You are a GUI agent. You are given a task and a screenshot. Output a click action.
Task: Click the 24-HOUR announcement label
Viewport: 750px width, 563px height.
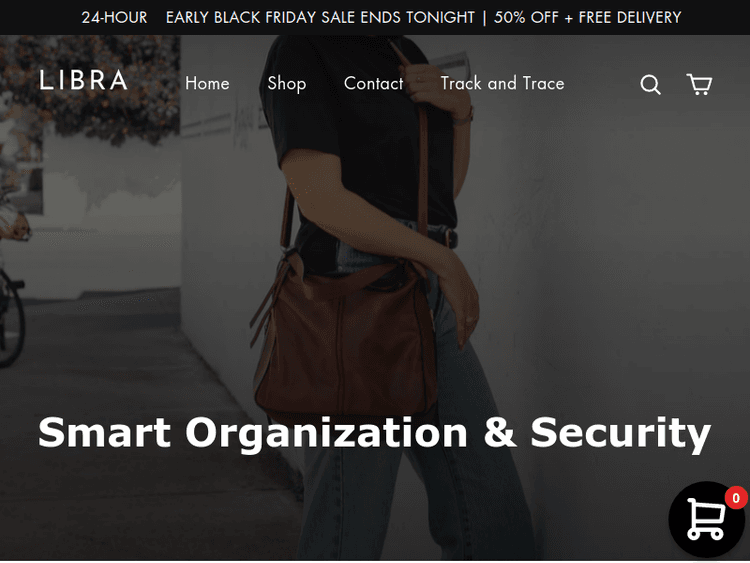[x=114, y=18]
